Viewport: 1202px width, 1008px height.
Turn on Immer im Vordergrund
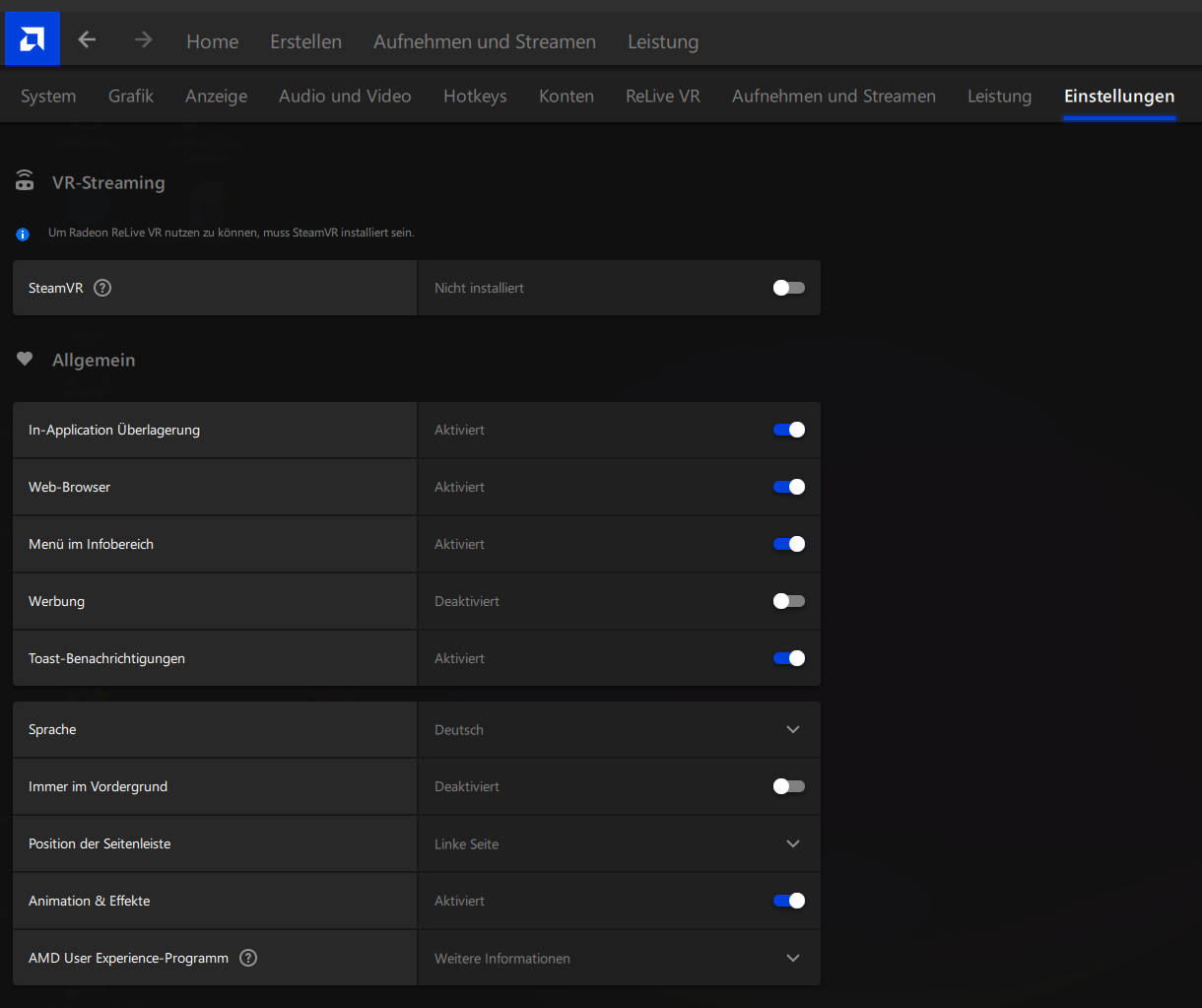(789, 786)
